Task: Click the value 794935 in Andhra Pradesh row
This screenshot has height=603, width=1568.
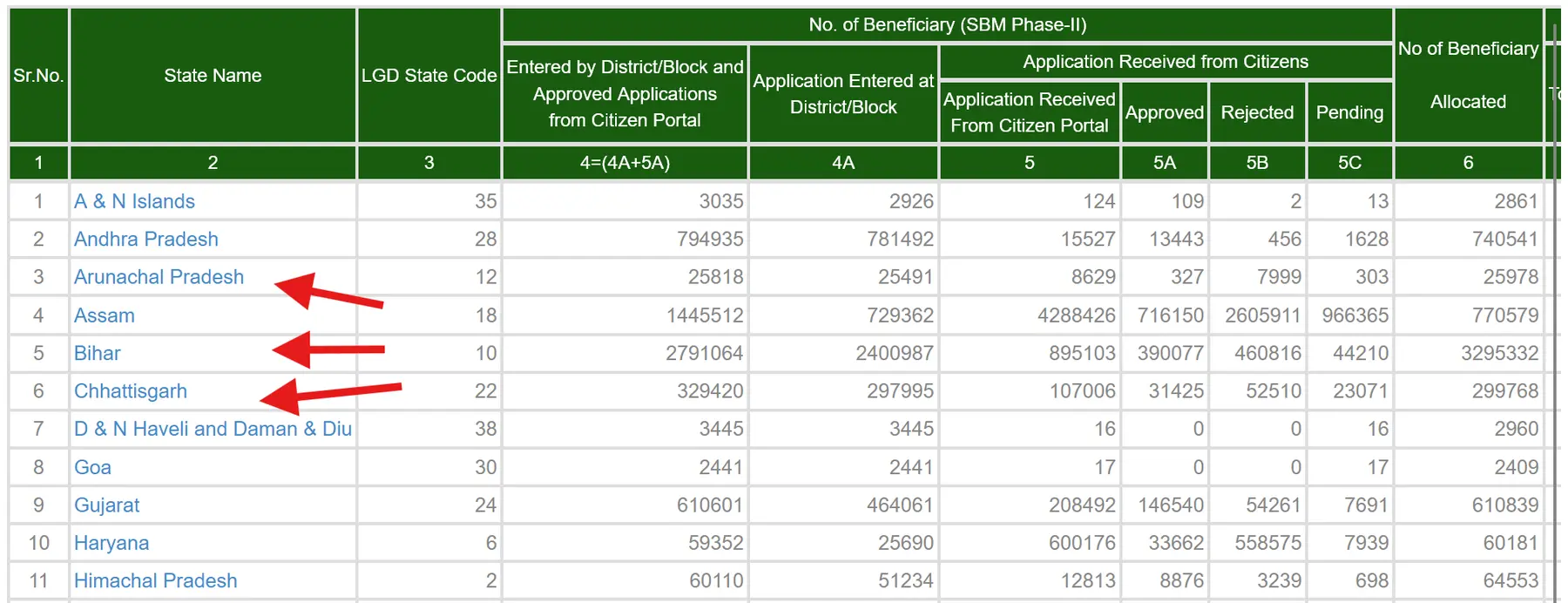Action: [x=710, y=239]
